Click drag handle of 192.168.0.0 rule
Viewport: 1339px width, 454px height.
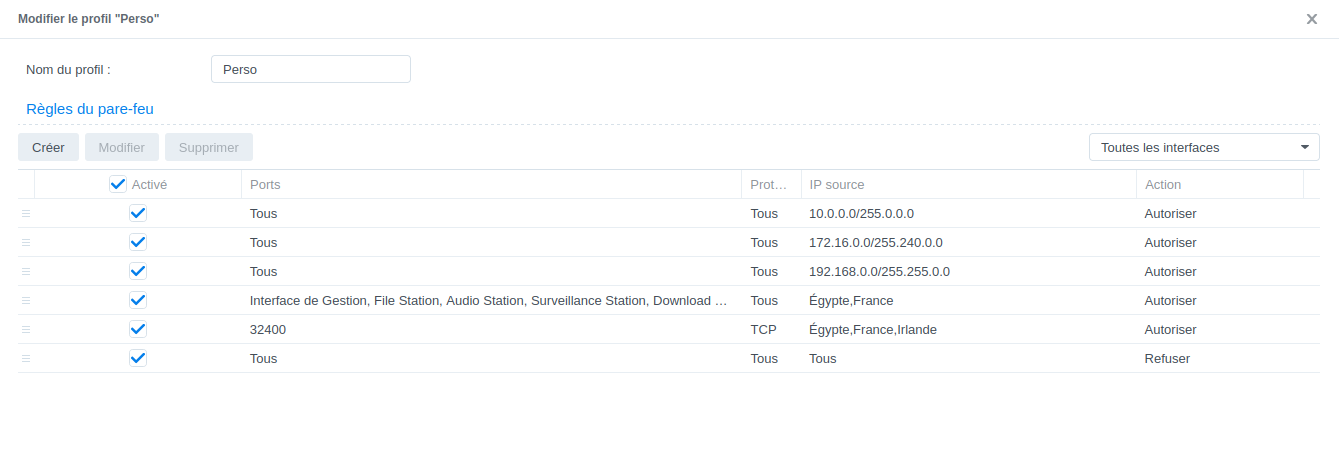26,271
